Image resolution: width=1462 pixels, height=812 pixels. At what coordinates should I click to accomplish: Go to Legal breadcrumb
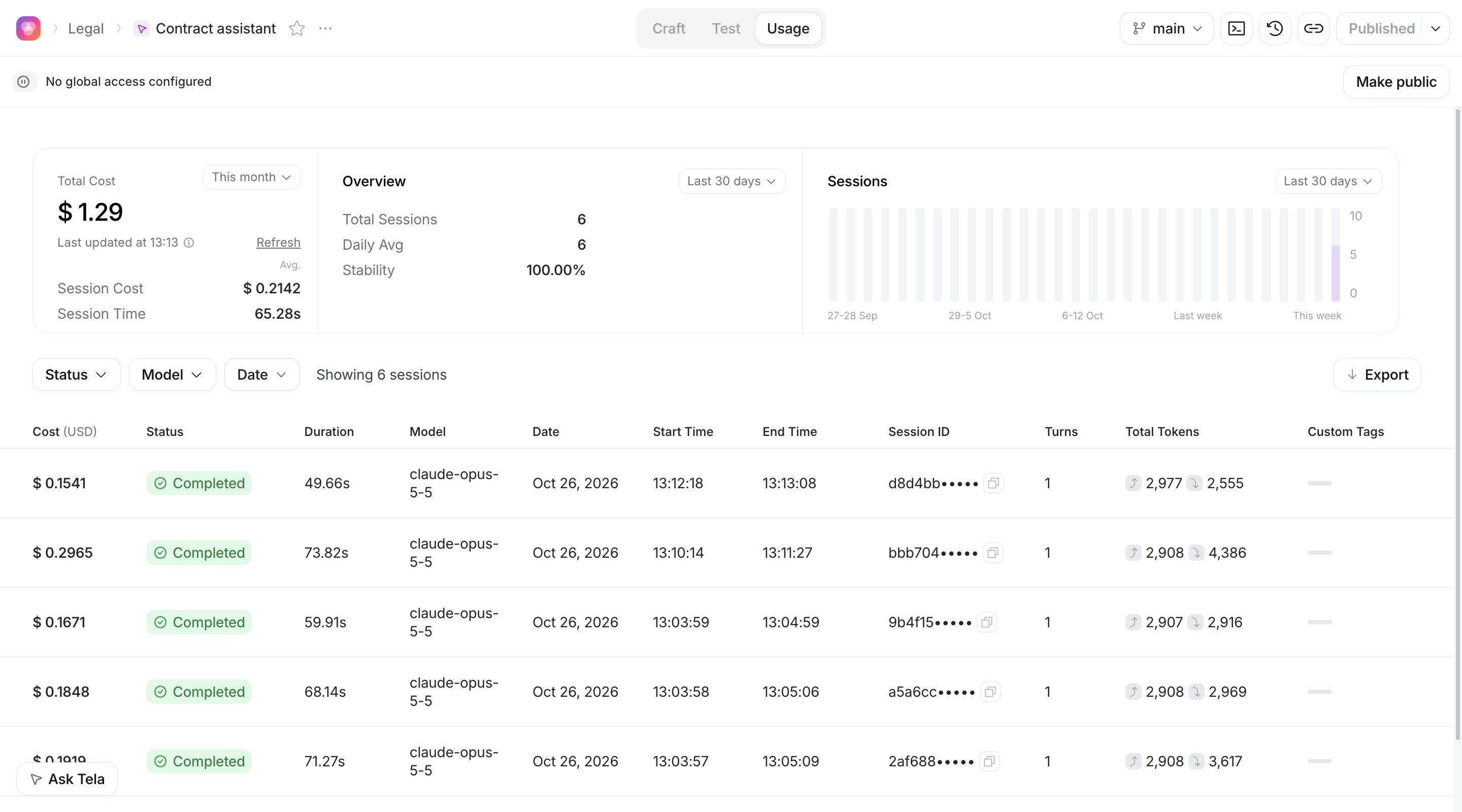pos(86,28)
